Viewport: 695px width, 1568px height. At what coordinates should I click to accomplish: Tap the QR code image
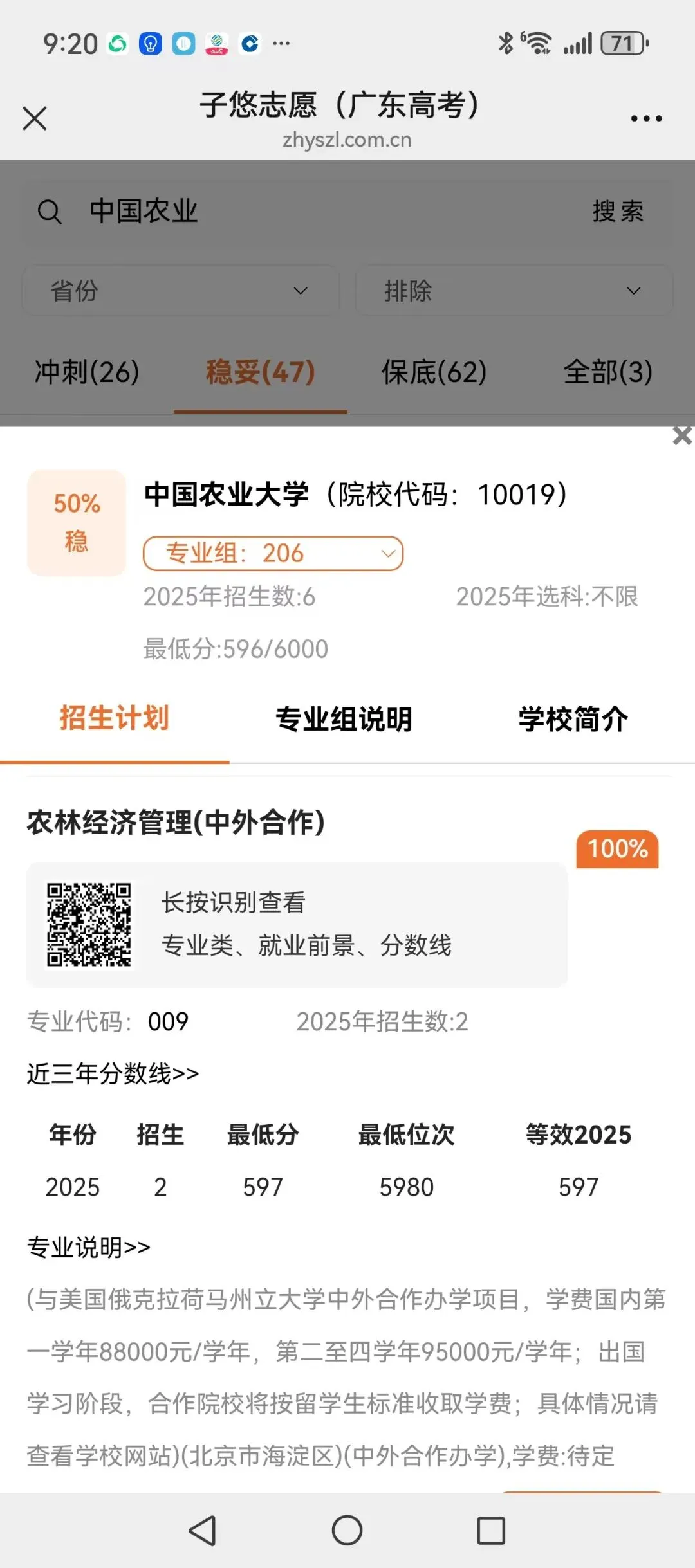pos(89,924)
